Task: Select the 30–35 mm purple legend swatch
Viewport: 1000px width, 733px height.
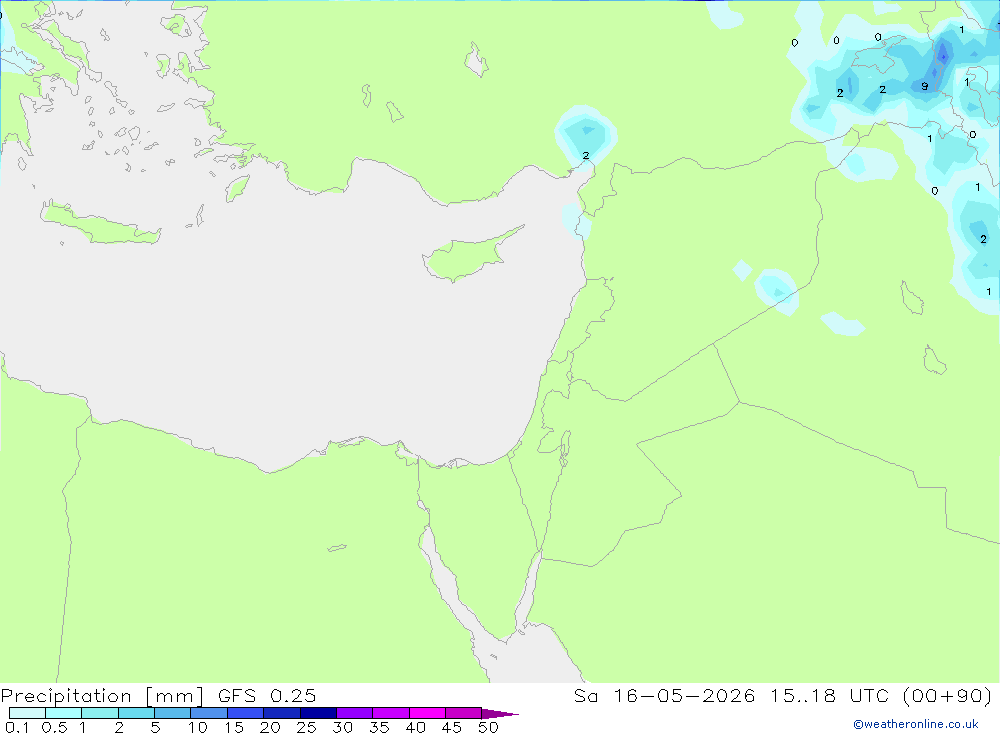Action: [354, 713]
